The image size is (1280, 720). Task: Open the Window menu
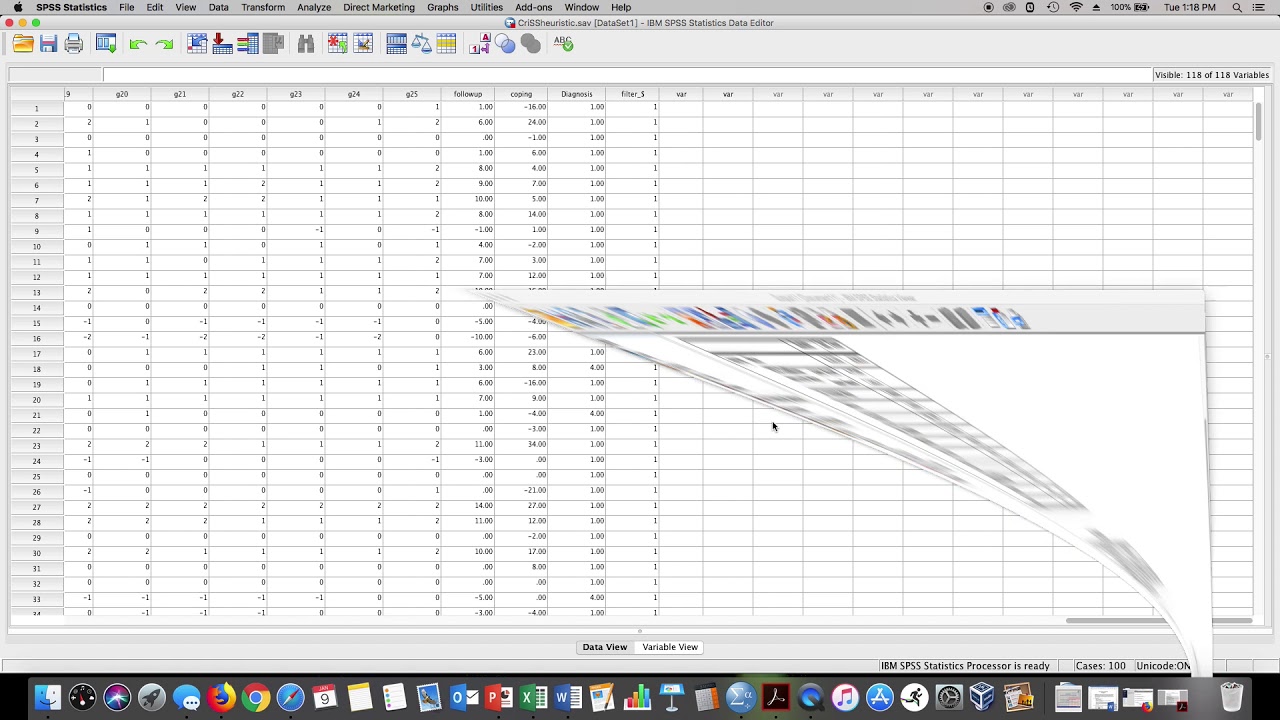pos(582,7)
